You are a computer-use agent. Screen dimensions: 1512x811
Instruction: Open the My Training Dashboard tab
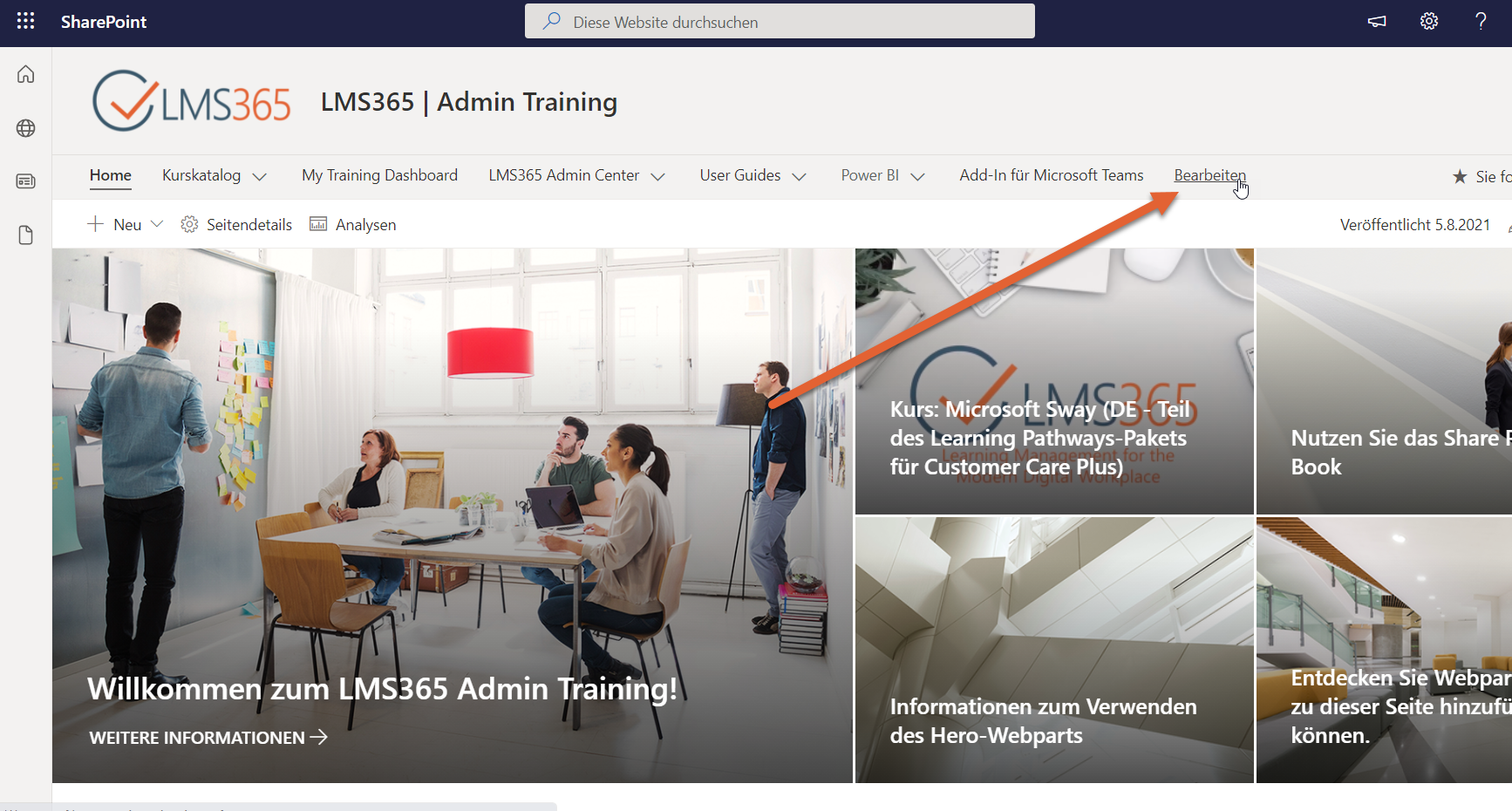pos(379,175)
